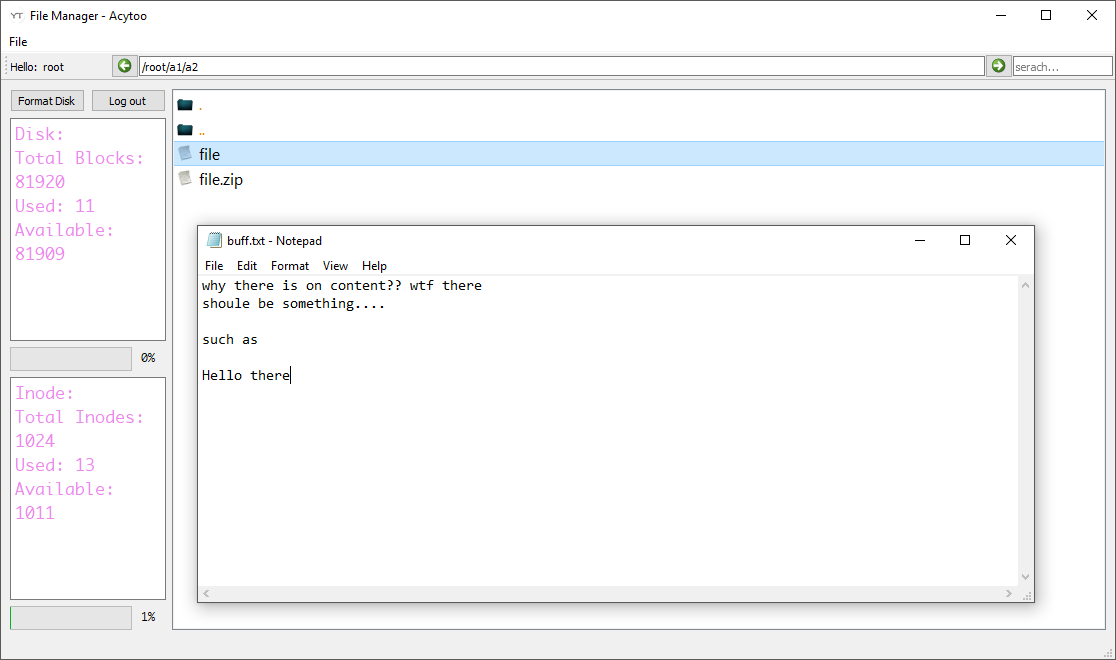Click the Notepad icon on buff.txt title bar
This screenshot has height=660, width=1116.
(214, 240)
